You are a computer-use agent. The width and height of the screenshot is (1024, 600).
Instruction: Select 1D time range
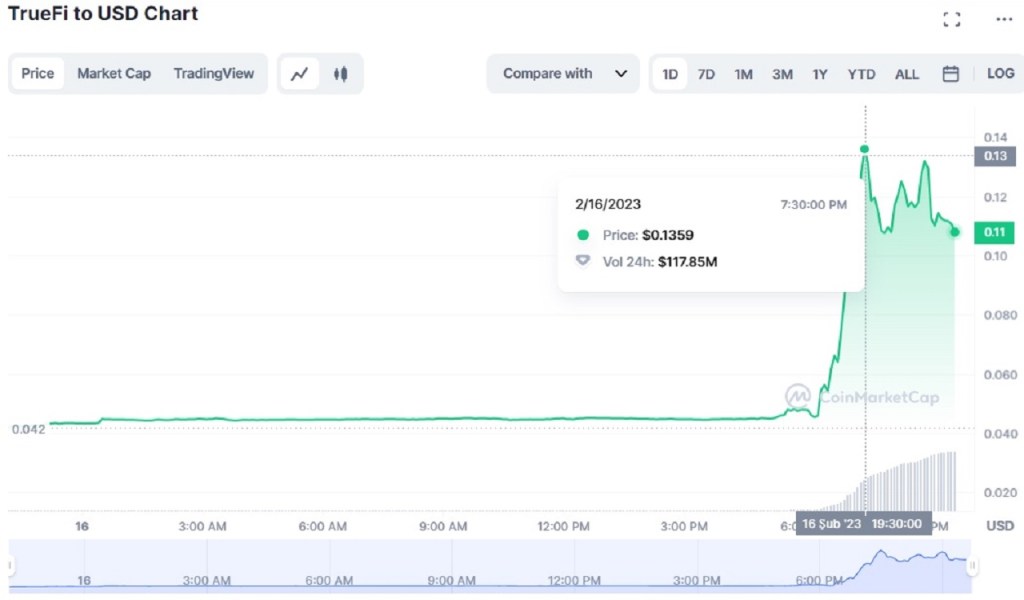tap(670, 74)
